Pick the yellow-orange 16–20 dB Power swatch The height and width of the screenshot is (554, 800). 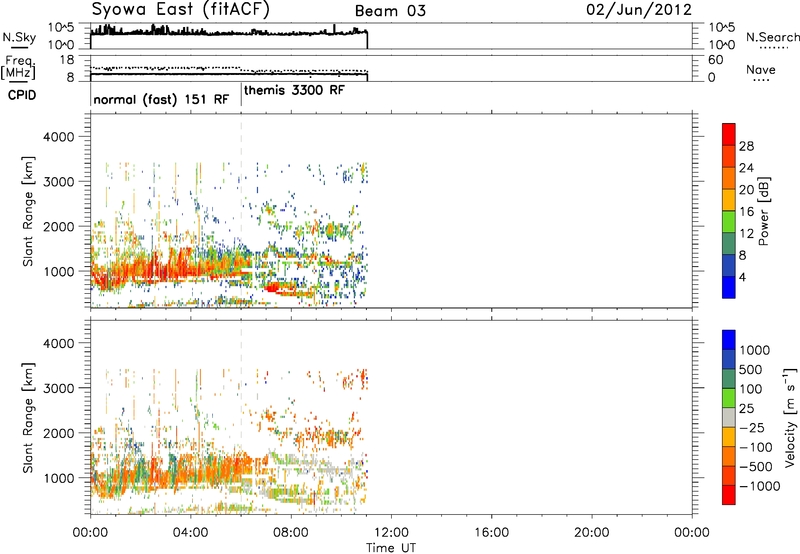729,200
